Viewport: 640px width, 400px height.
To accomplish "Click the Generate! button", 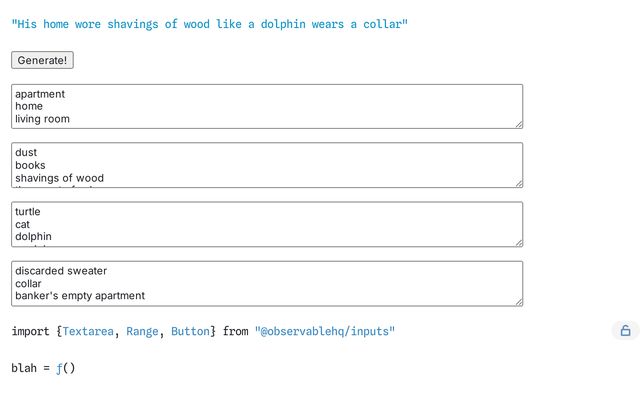I will [x=42, y=61].
